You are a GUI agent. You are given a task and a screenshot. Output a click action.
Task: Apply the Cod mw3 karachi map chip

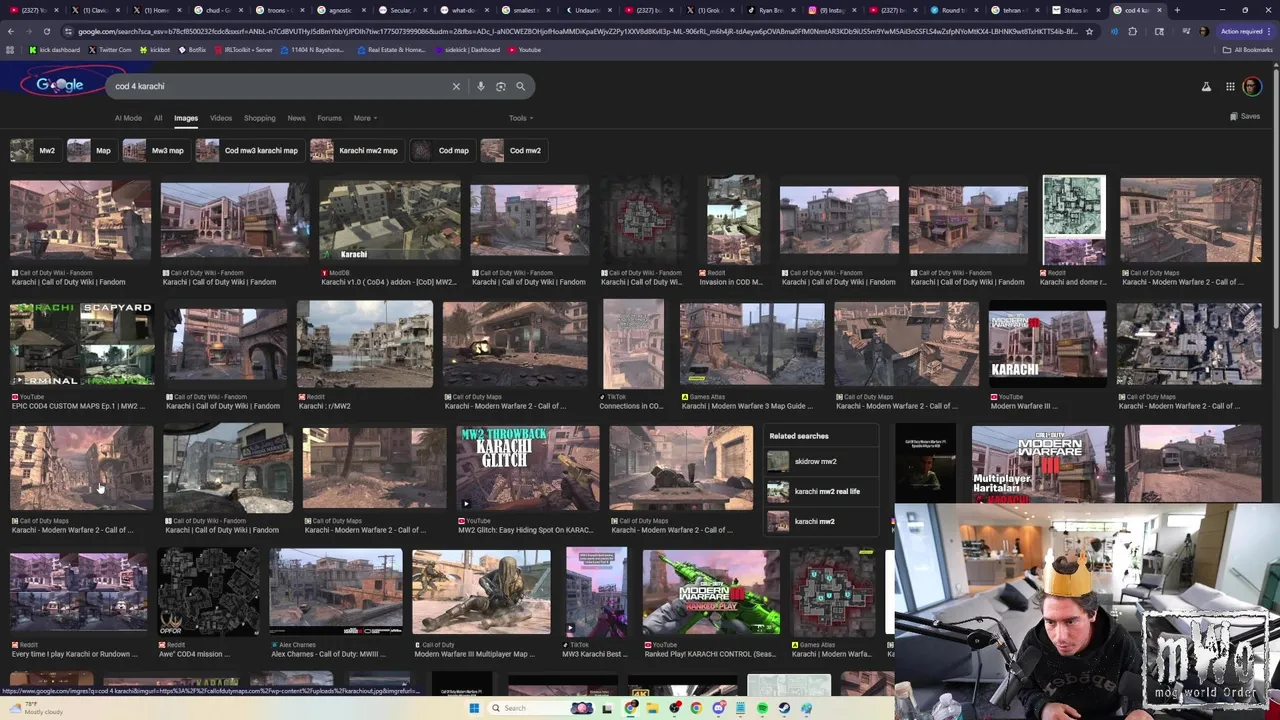pos(249,150)
